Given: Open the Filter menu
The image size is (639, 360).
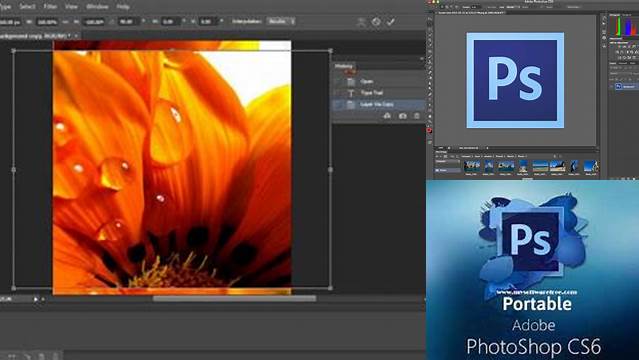Looking at the screenshot, I should [50, 7].
